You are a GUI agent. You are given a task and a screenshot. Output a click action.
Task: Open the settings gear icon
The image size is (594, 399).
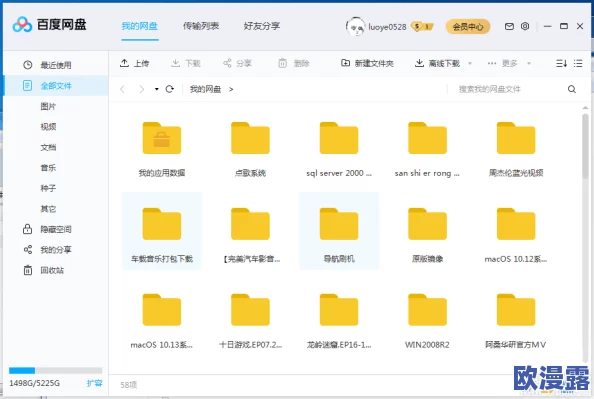pos(525,26)
